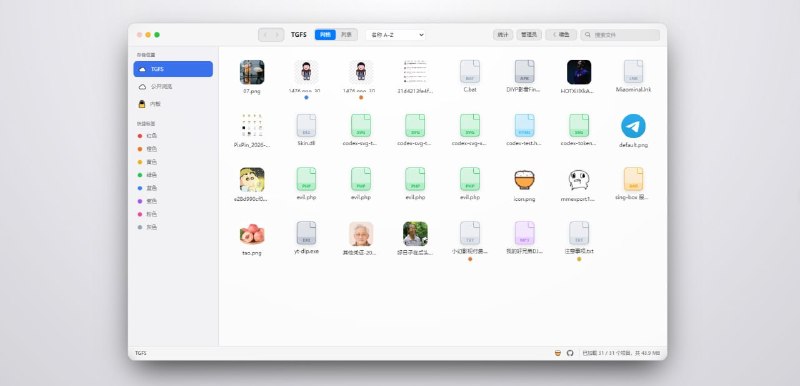The width and height of the screenshot is (800, 386).
Task: Select the elderly man portrait image
Action: pyautogui.click(x=361, y=234)
